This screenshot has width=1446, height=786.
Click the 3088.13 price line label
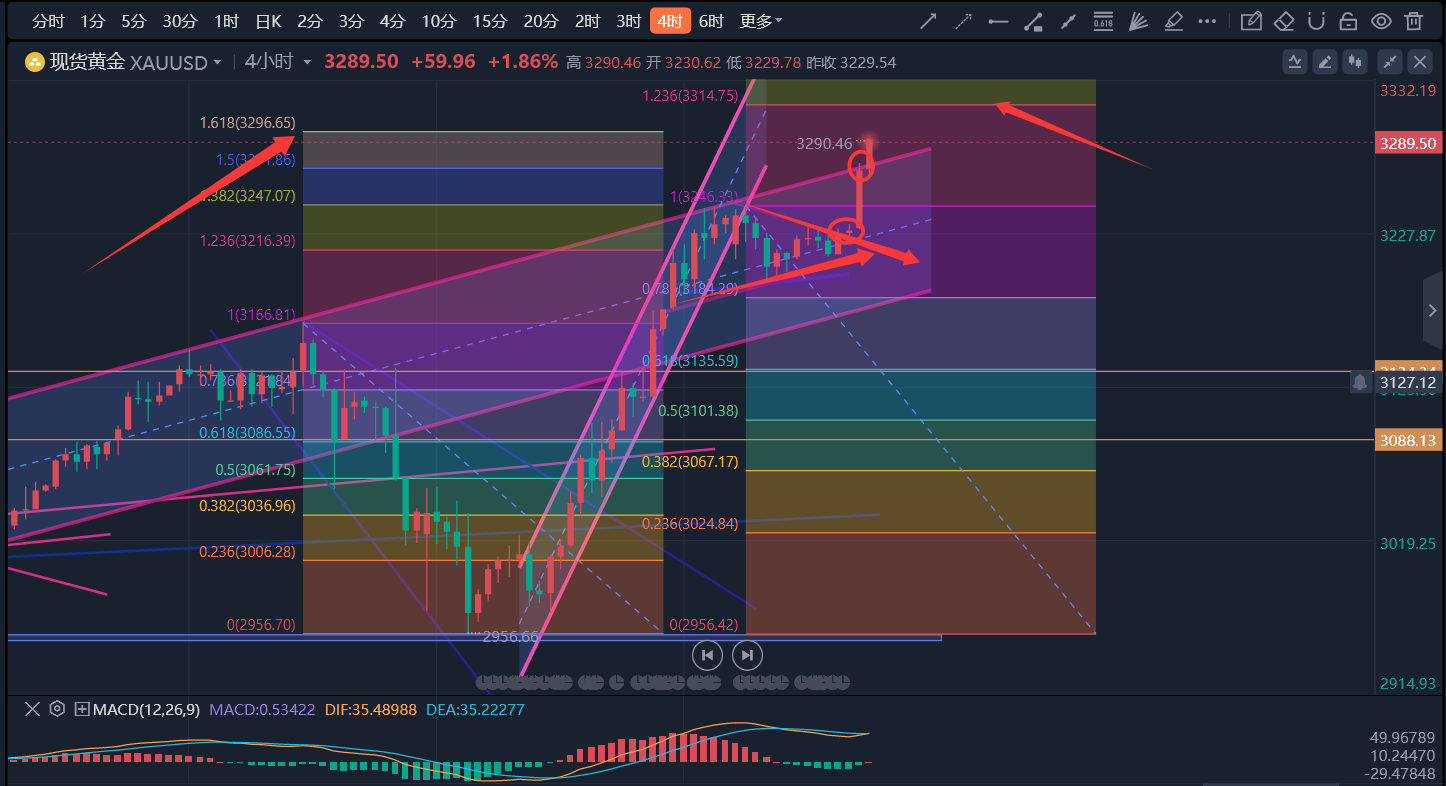pos(1408,440)
